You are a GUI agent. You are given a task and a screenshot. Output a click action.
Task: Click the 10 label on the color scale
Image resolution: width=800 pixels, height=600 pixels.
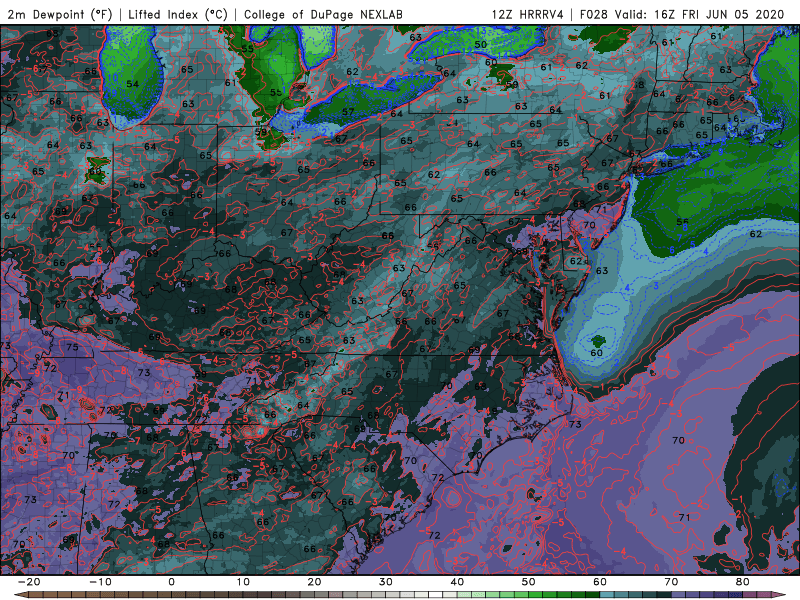[x=243, y=582]
